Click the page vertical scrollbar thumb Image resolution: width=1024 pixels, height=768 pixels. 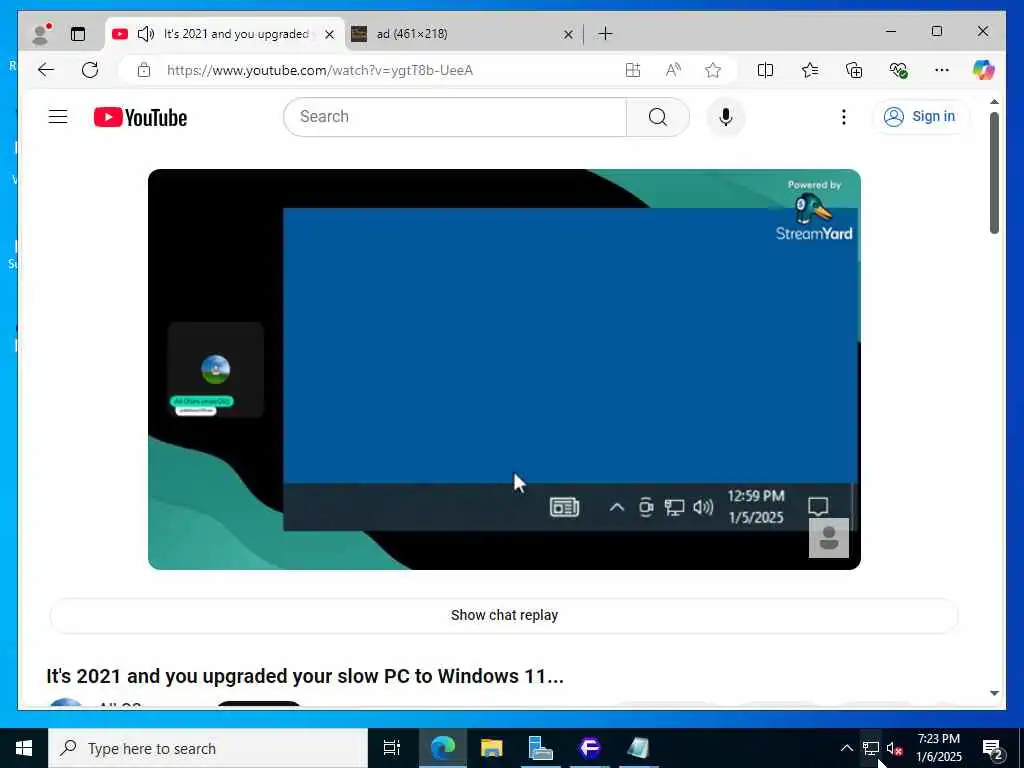(x=994, y=173)
